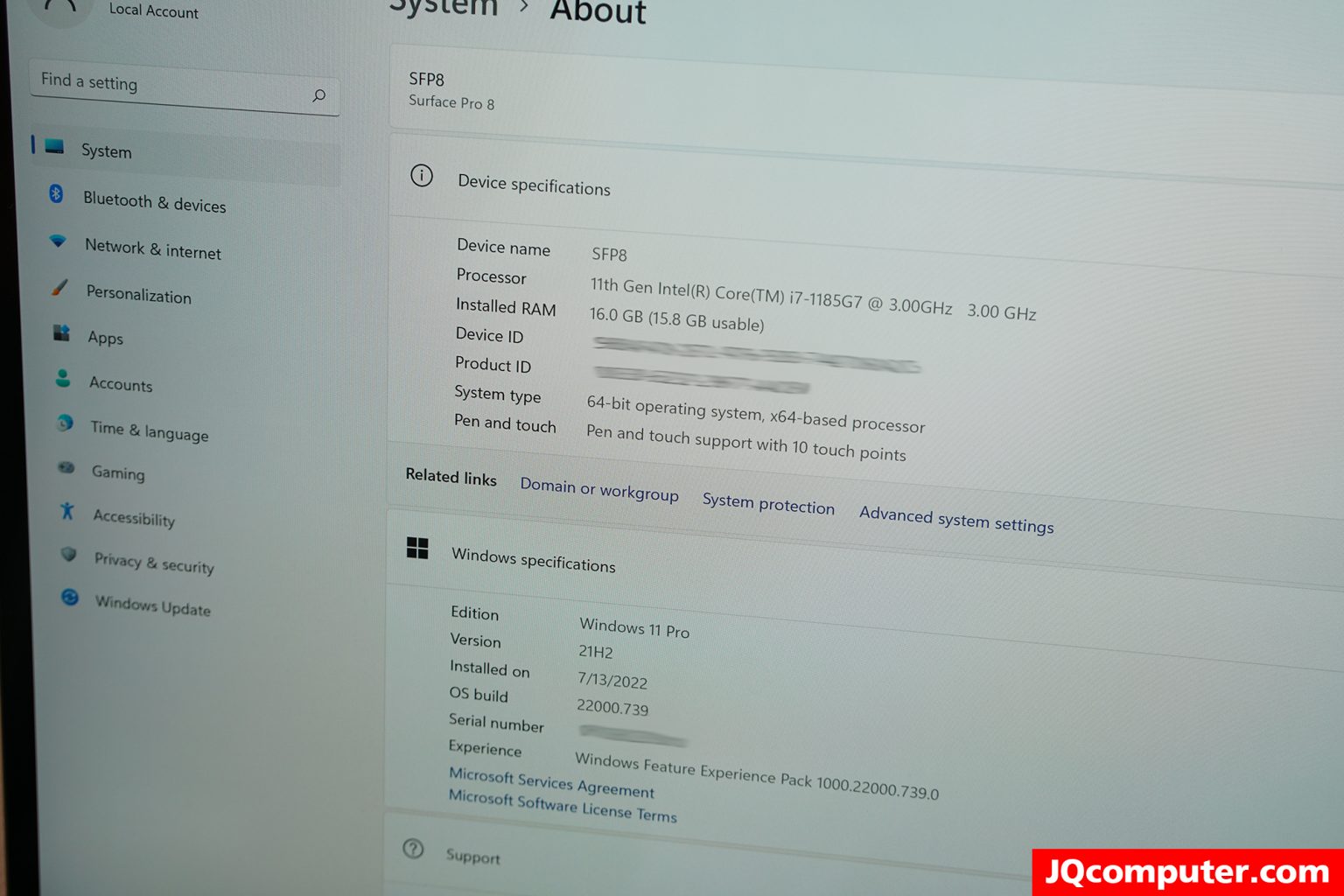Click the Gaming controller icon
The width and height of the screenshot is (1344, 896).
click(66, 467)
